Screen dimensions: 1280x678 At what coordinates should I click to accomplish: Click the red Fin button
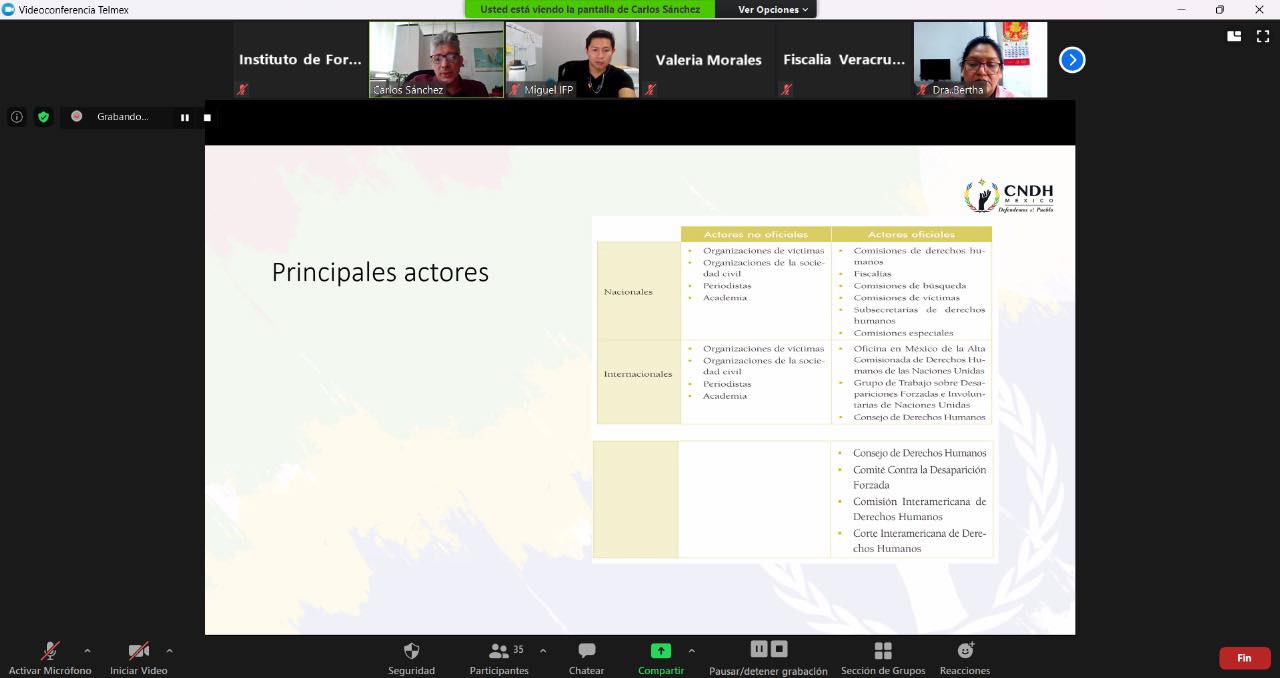pyautogui.click(x=1244, y=658)
